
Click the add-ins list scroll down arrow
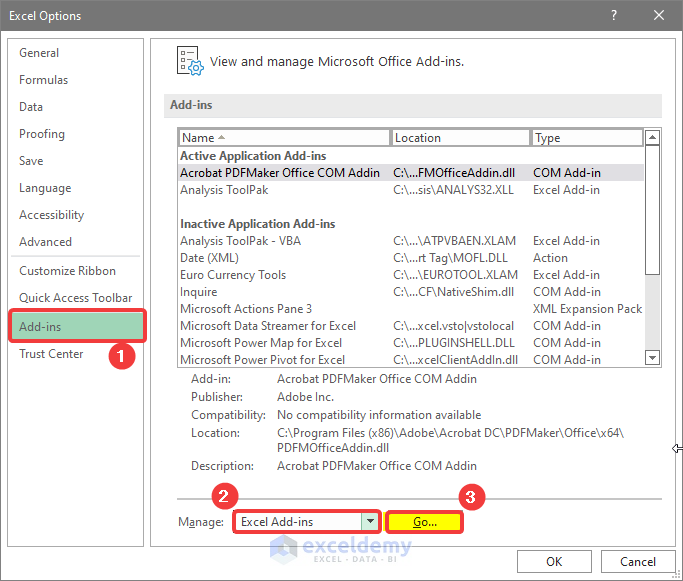click(x=652, y=358)
